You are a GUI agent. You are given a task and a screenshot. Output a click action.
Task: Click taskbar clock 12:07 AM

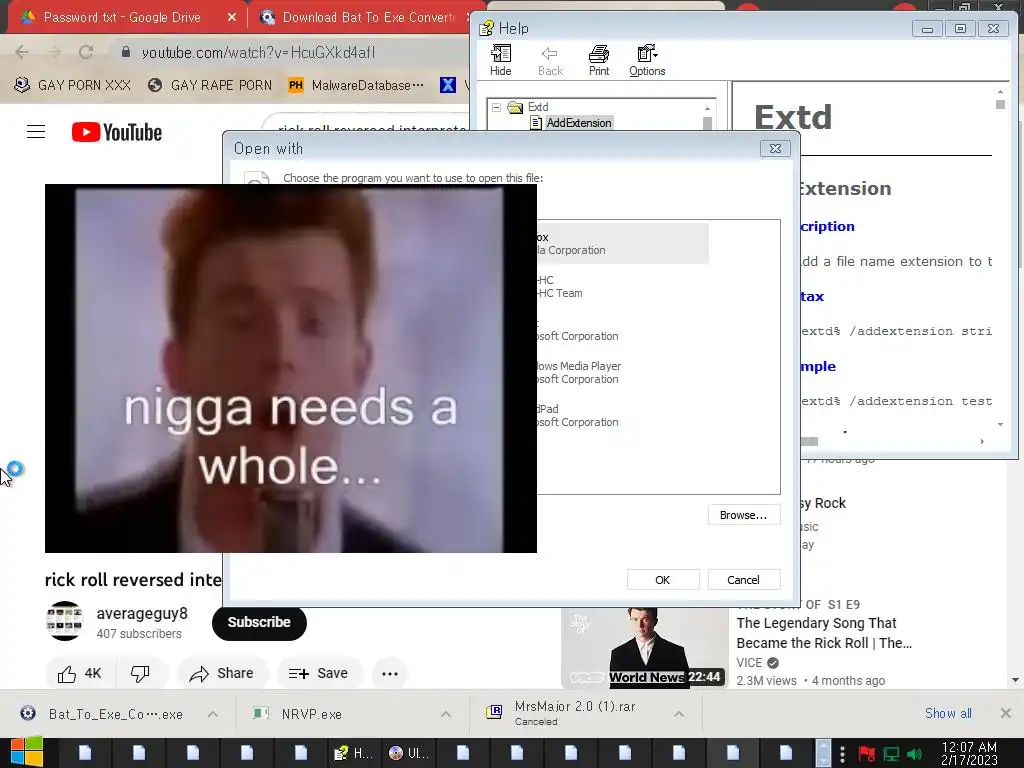pyautogui.click(x=969, y=753)
